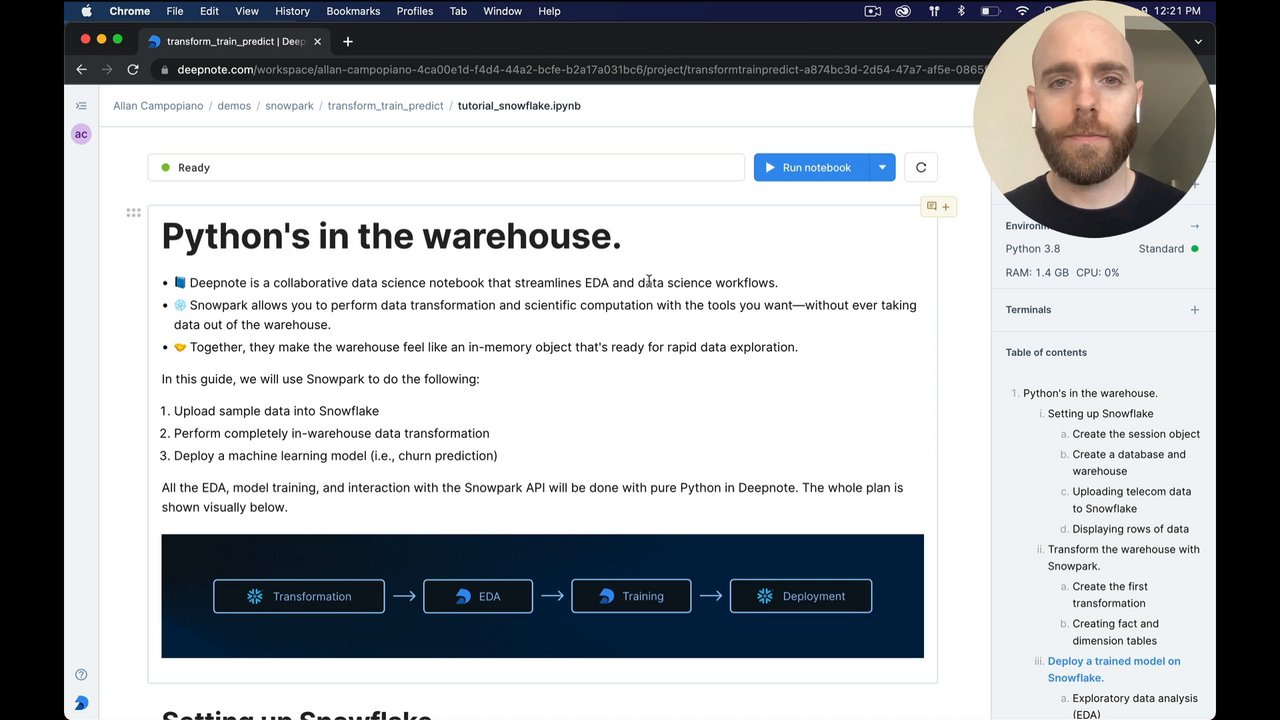Open the tab search chevron in Chrome
Image resolution: width=1280 pixels, height=720 pixels.
point(1198,41)
